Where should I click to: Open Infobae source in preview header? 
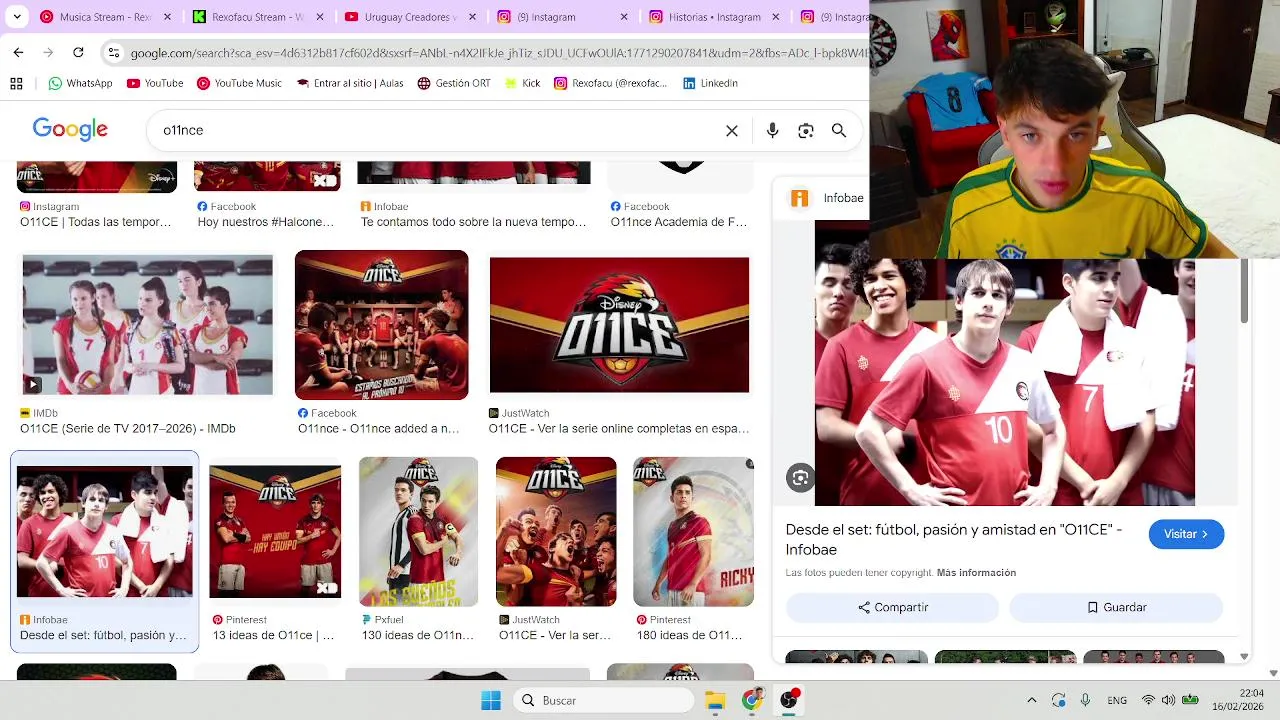point(828,198)
